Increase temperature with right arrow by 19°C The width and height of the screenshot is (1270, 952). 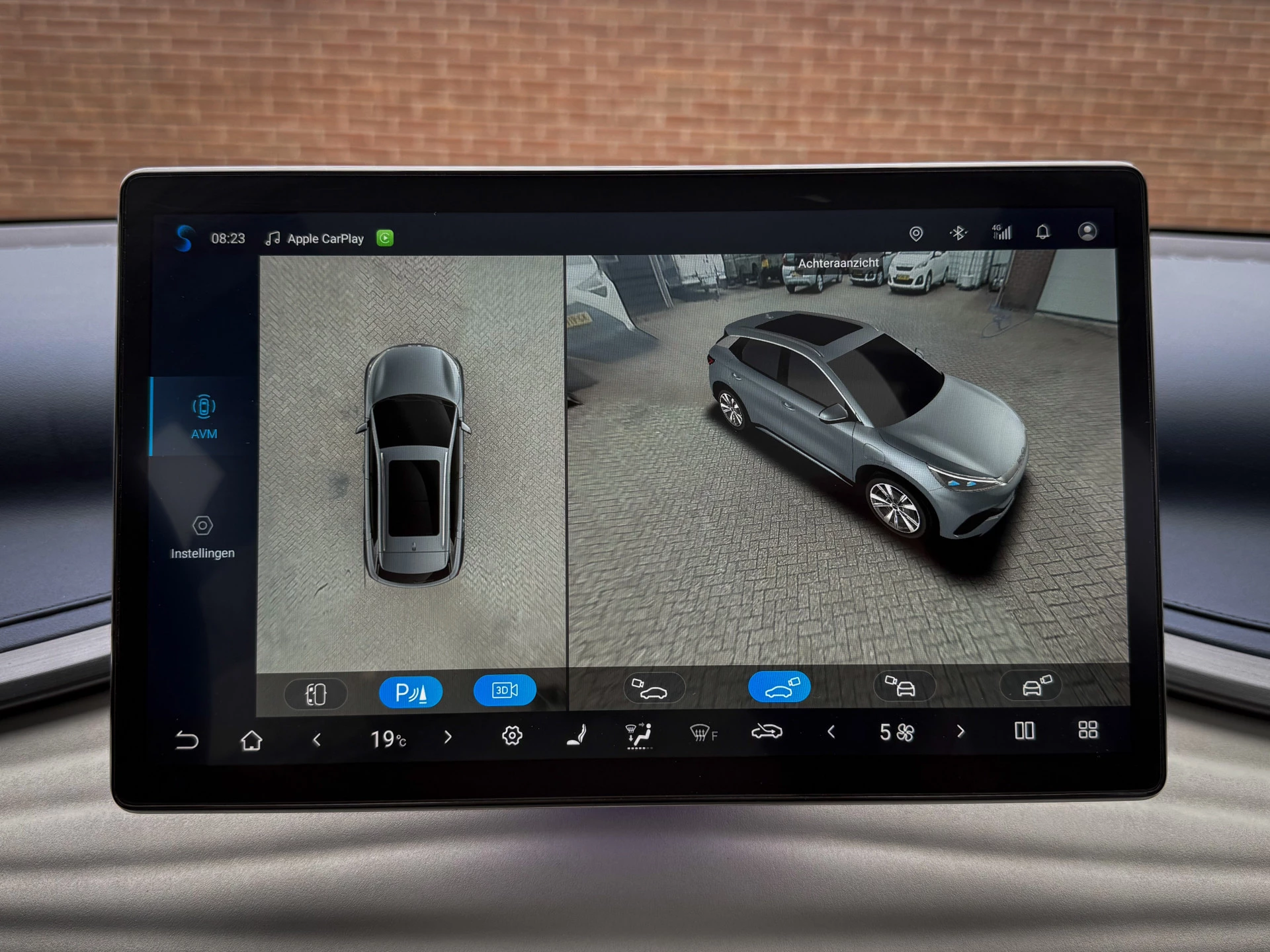(448, 736)
